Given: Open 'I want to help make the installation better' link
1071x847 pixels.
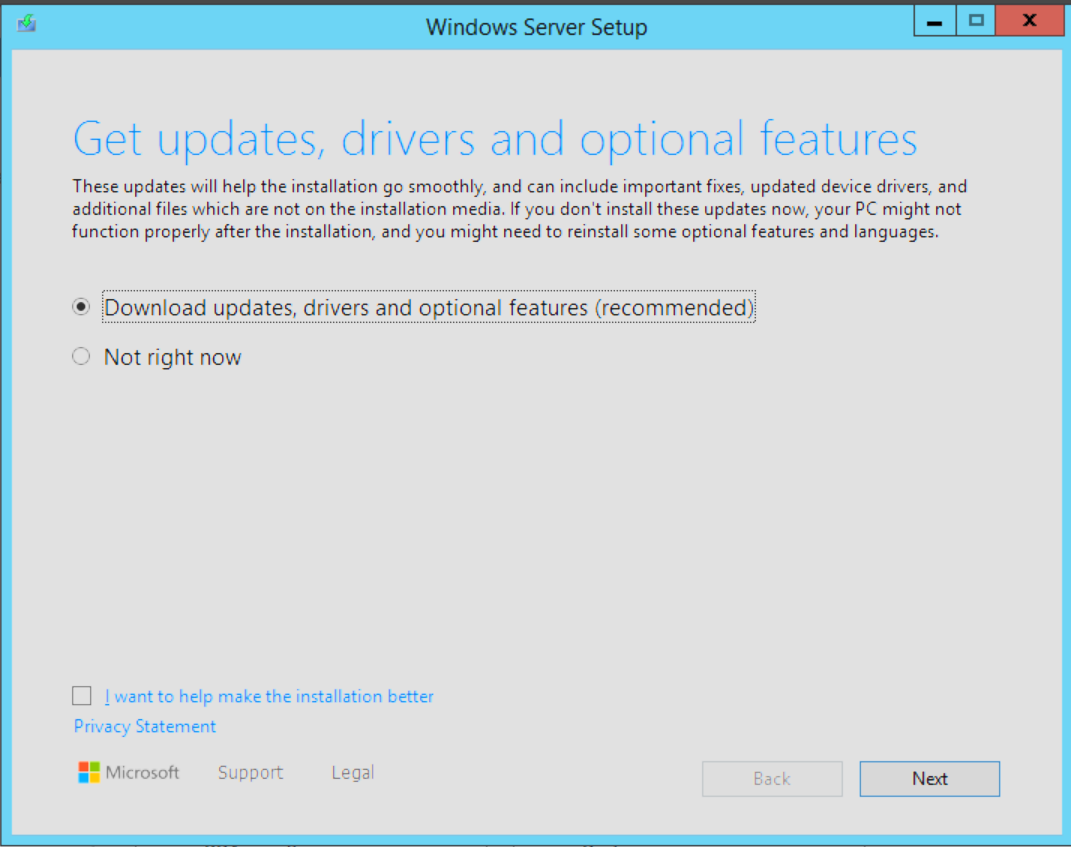Looking at the screenshot, I should [269, 696].
